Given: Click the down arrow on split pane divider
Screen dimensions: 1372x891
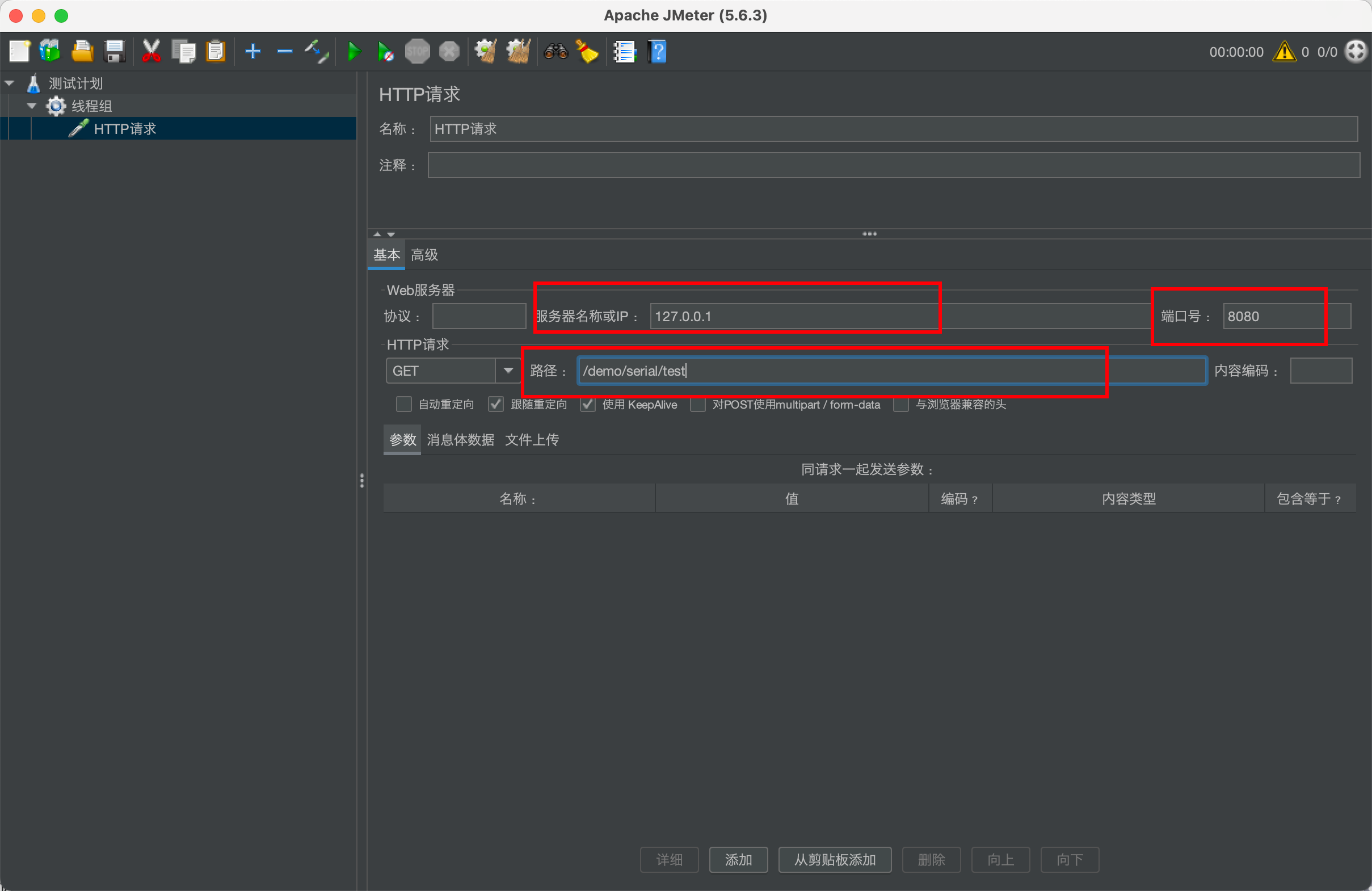Looking at the screenshot, I should 391,234.
